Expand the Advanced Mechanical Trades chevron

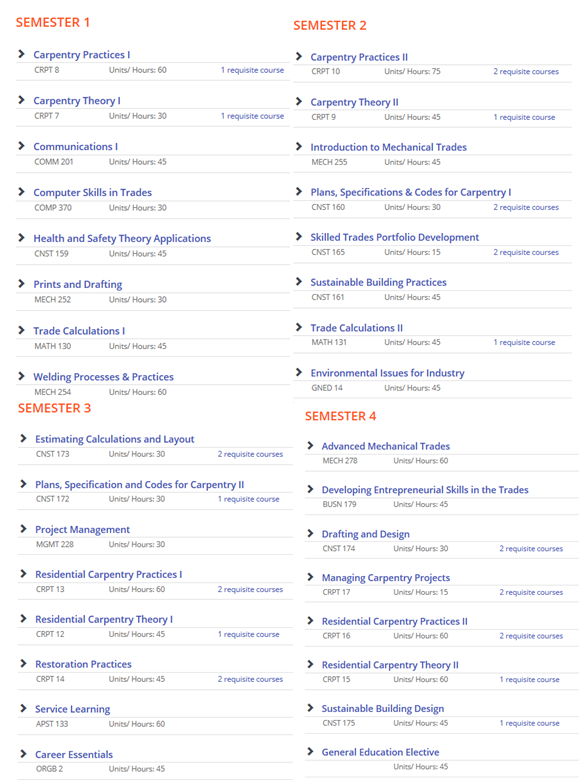[310, 445]
